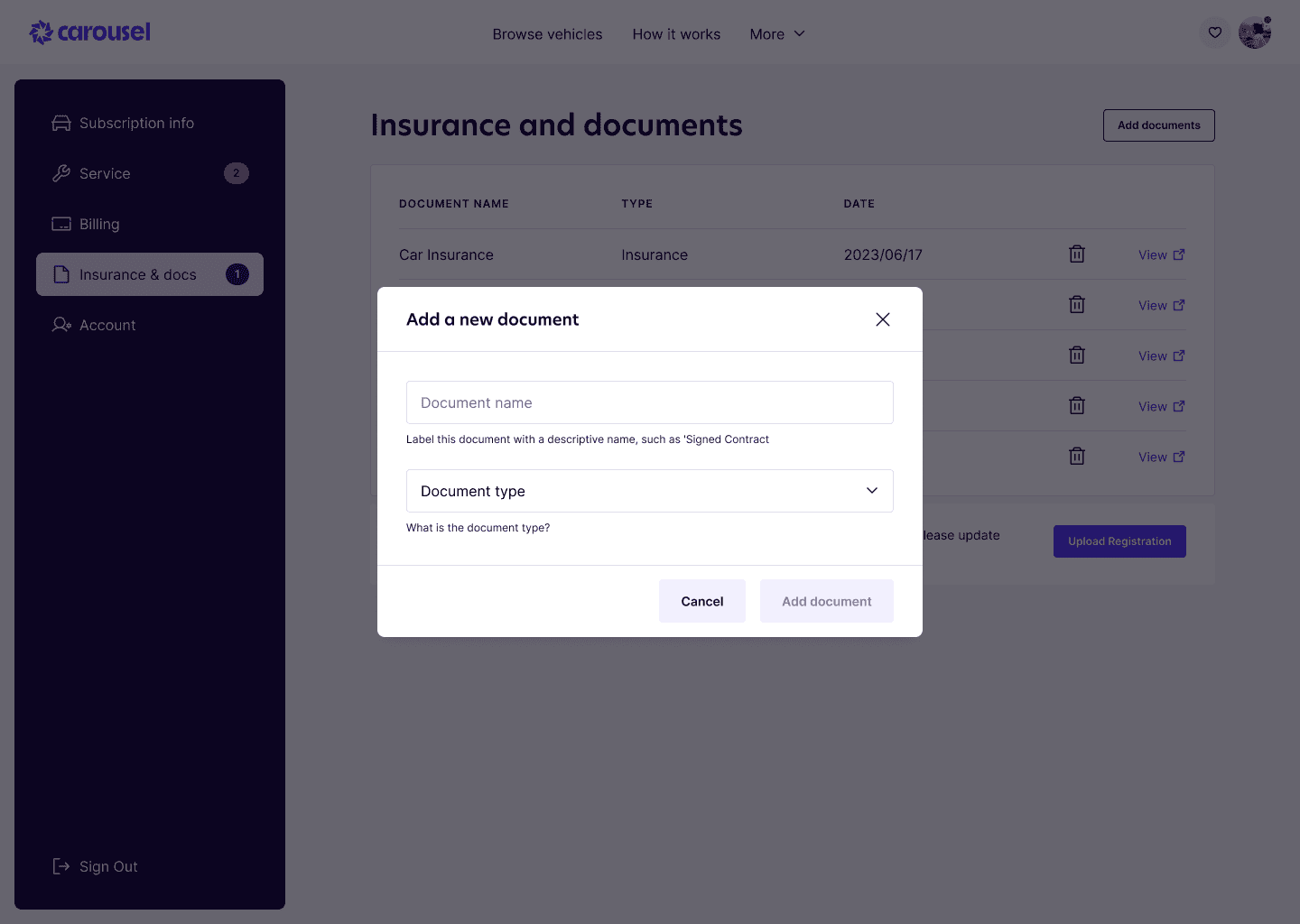1300x924 pixels.
Task: Go to Browse vehicles
Action: point(547,34)
